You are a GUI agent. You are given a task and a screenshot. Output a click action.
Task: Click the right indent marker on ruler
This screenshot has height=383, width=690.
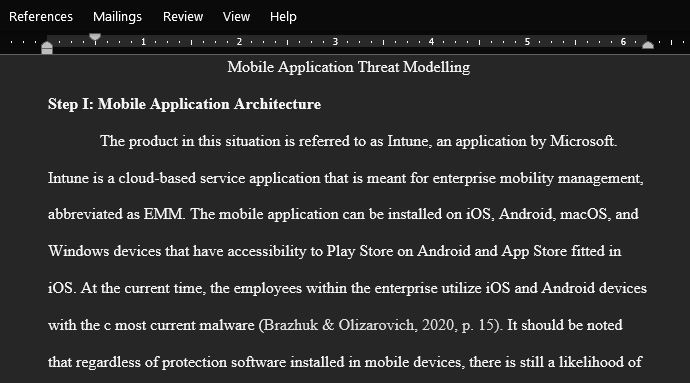tap(648, 45)
